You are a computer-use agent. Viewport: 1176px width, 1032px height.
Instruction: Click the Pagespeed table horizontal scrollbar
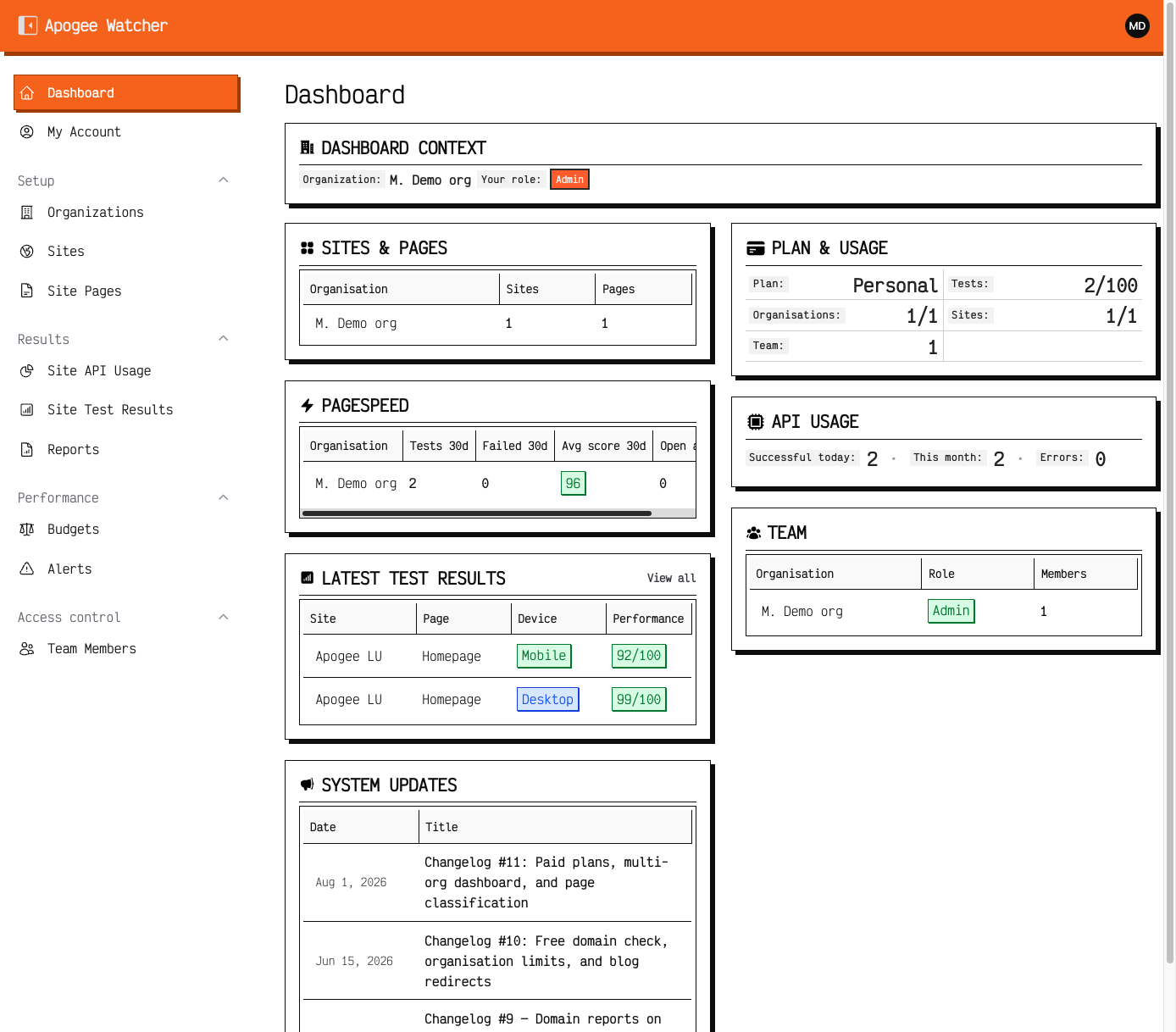[x=477, y=513]
